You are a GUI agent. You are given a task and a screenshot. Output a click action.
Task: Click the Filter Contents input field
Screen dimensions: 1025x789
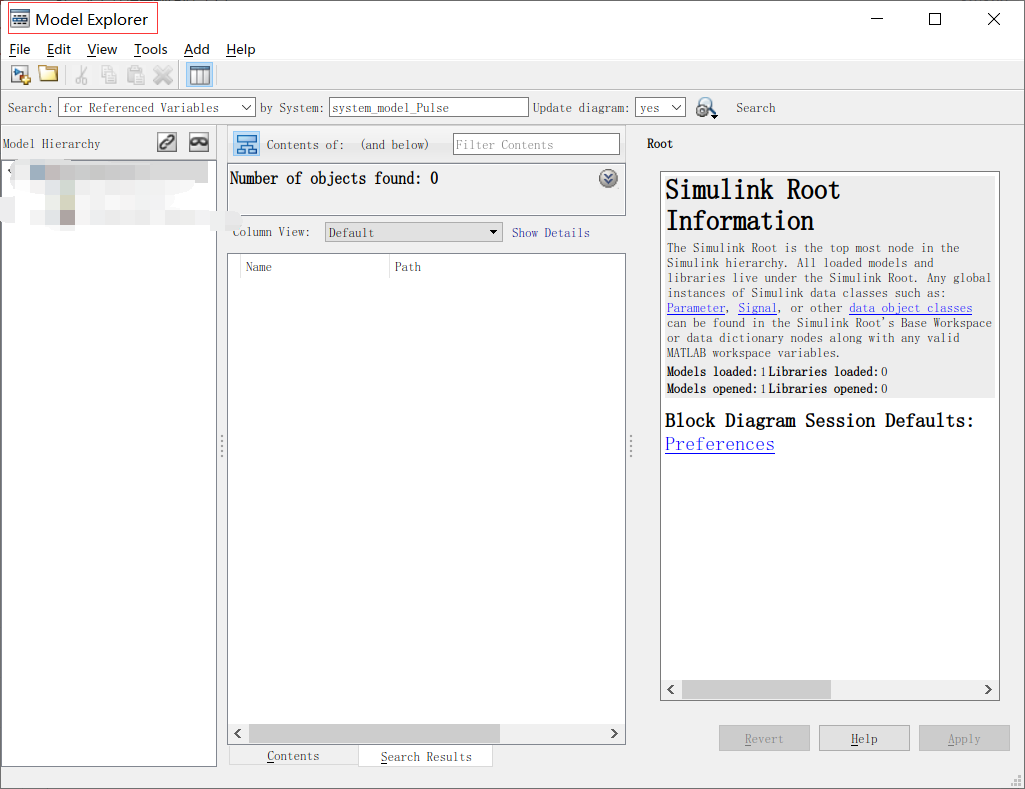click(x=536, y=144)
